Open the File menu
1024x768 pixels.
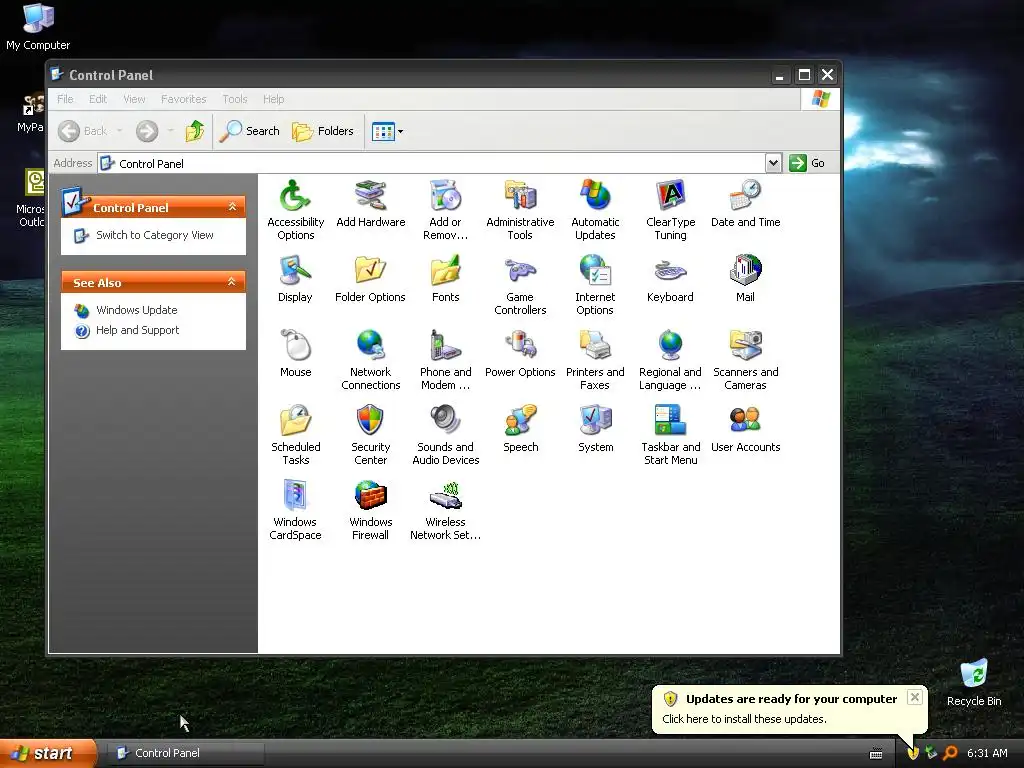click(x=65, y=99)
